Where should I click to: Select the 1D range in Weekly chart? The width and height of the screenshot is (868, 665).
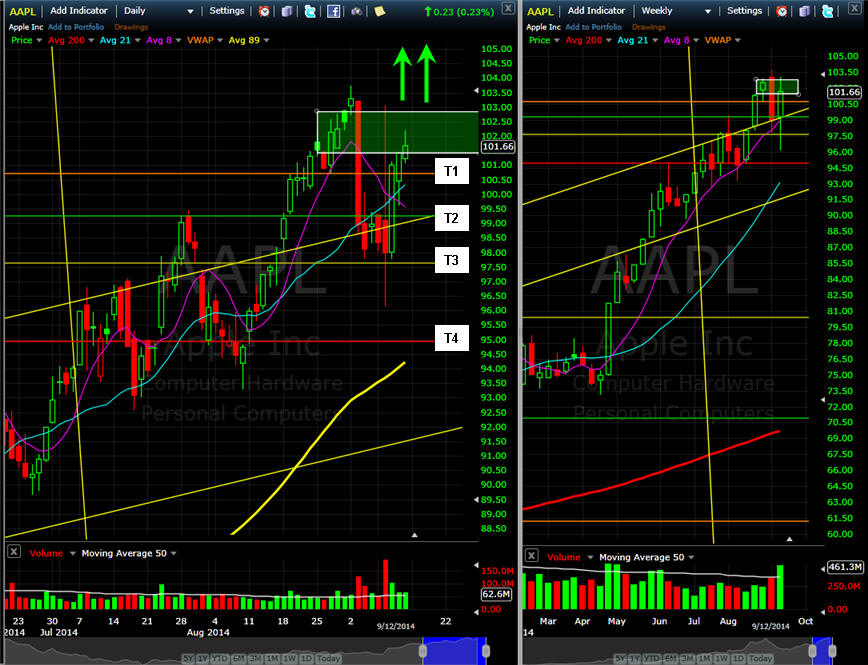[737, 658]
